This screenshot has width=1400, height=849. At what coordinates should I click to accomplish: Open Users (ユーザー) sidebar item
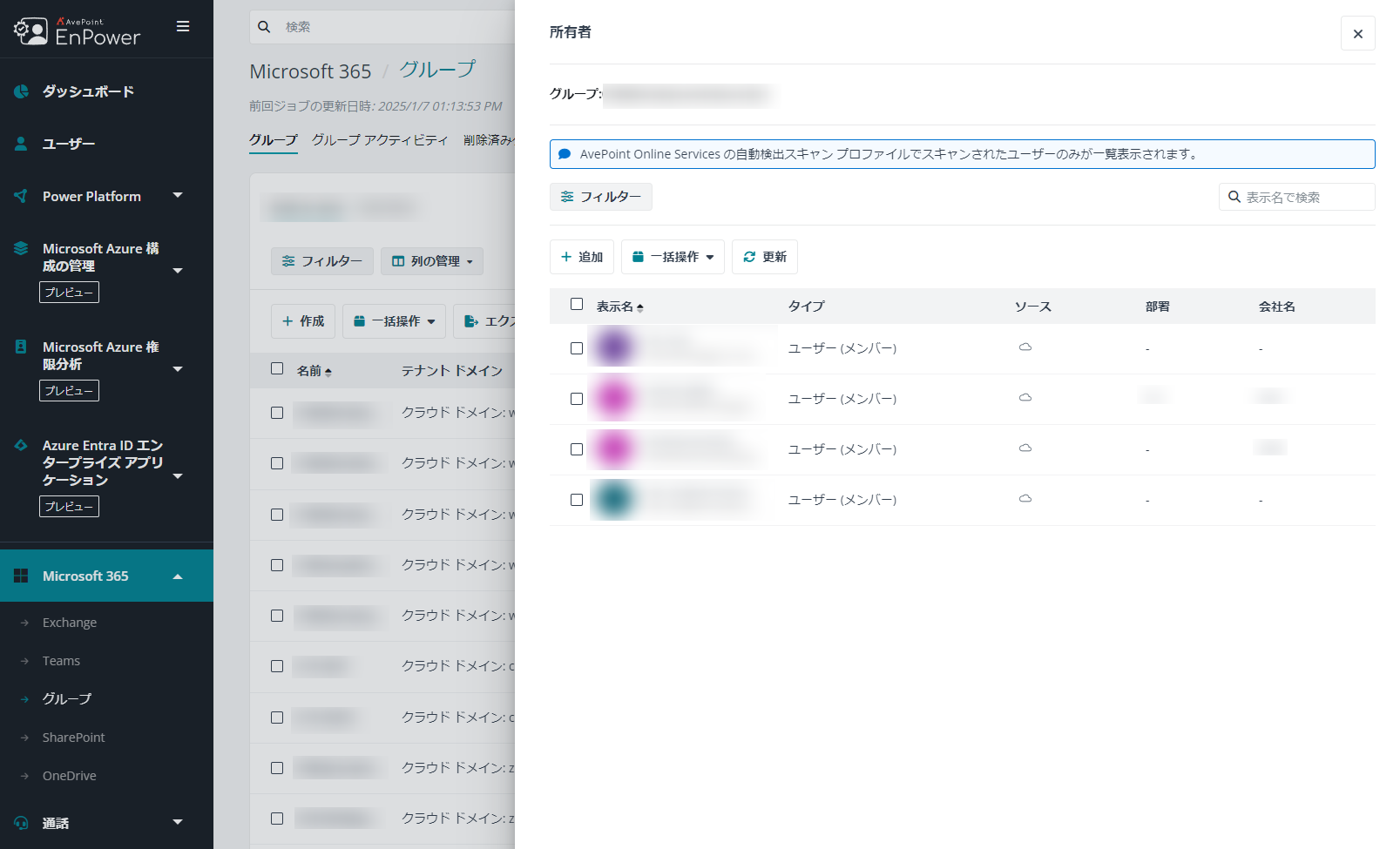(69, 144)
